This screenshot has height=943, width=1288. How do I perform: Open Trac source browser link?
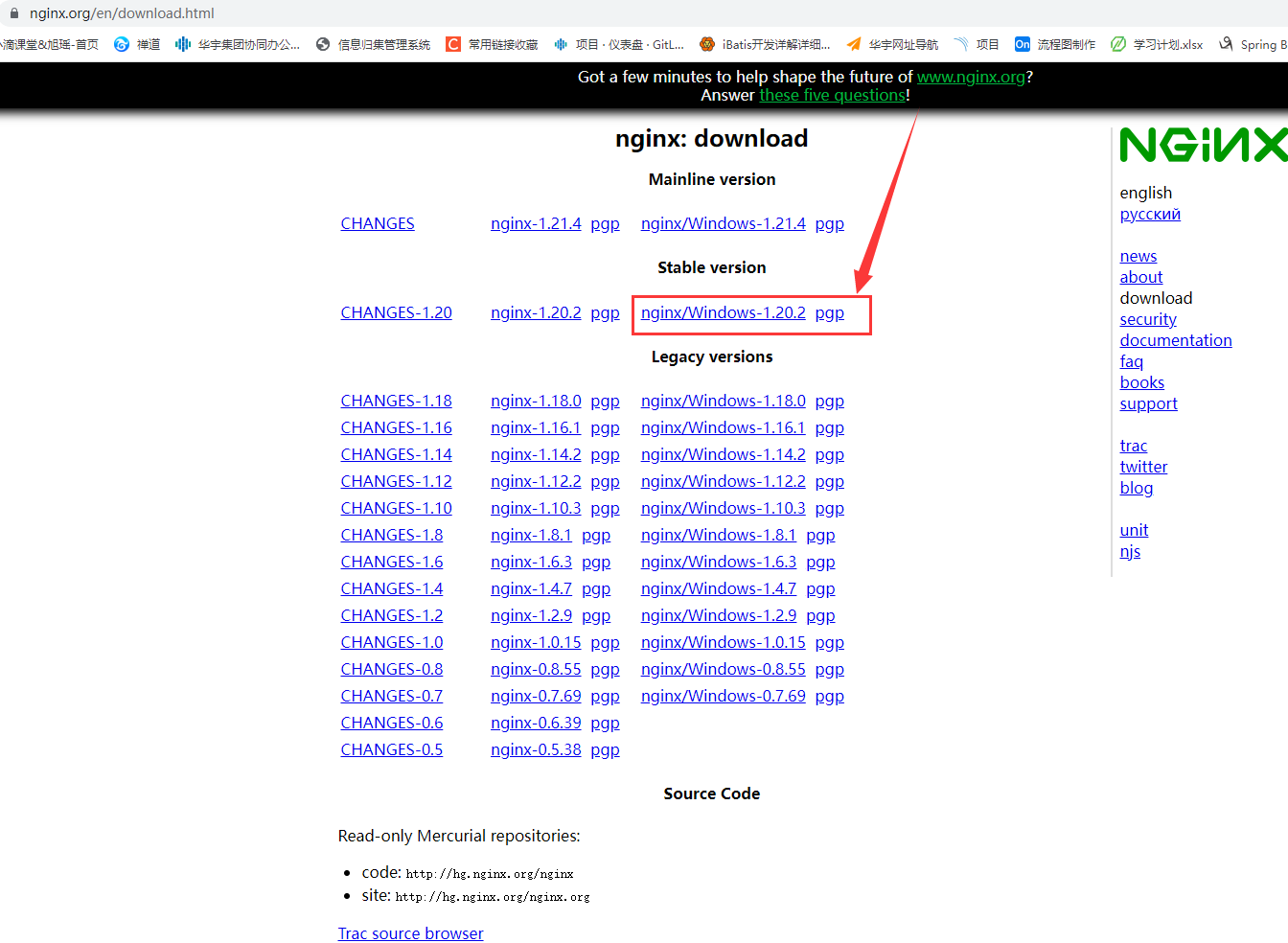[411, 933]
